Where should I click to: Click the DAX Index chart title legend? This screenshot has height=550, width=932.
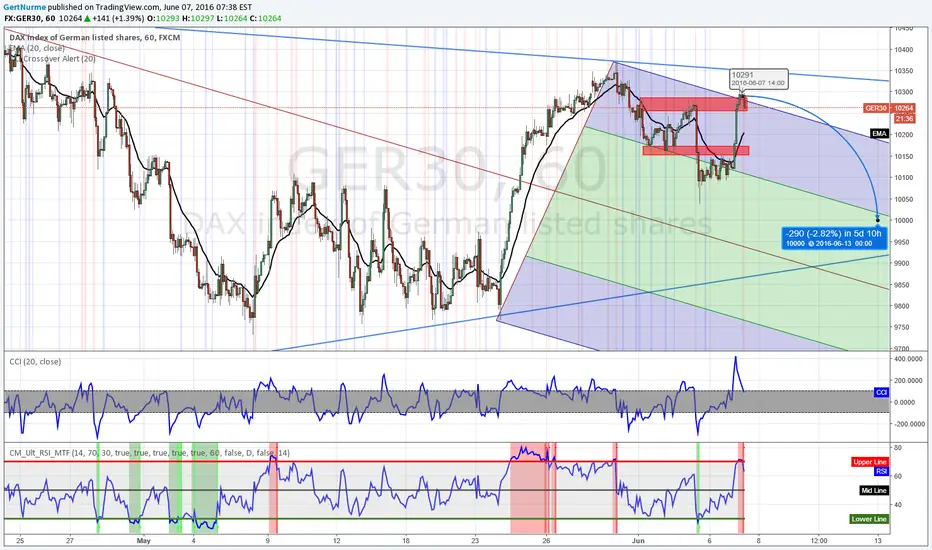click(x=95, y=37)
